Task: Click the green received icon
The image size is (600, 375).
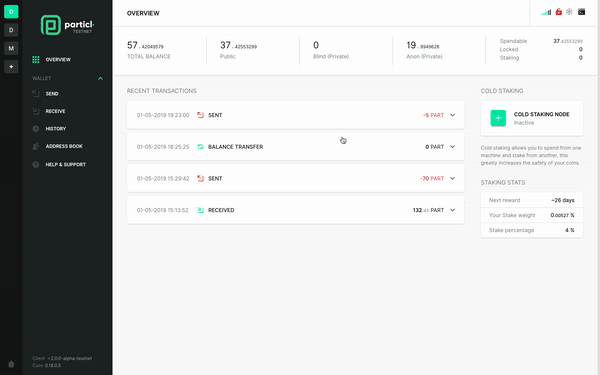Action: (200, 210)
